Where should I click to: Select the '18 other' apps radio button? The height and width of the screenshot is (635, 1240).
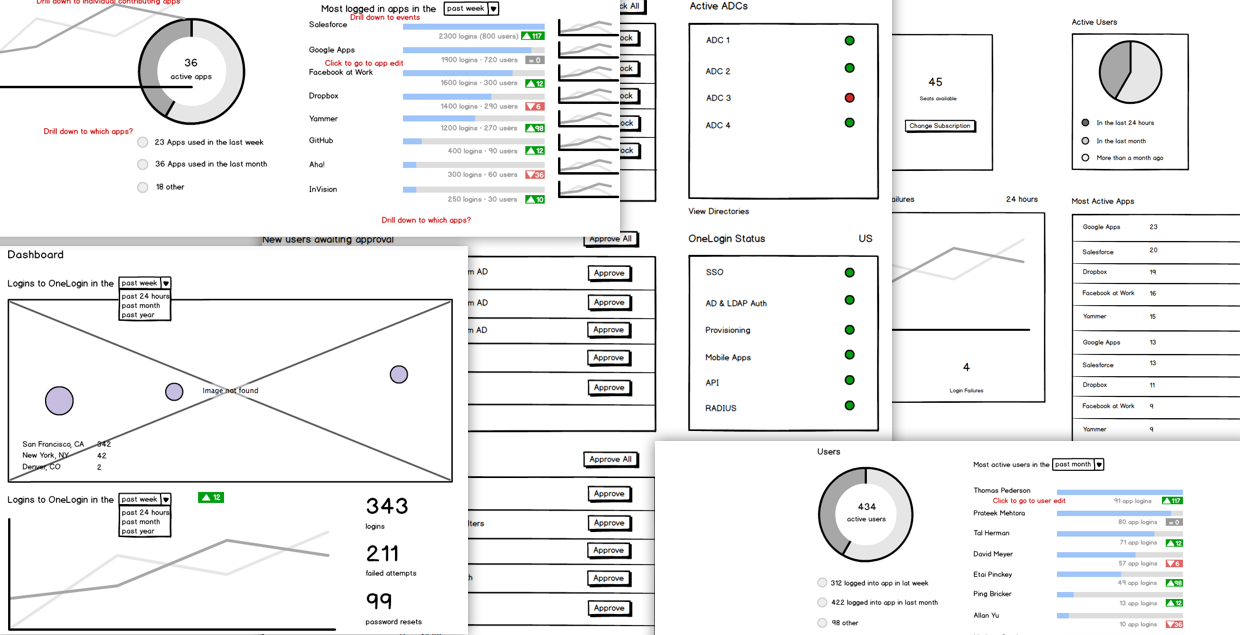[143, 187]
